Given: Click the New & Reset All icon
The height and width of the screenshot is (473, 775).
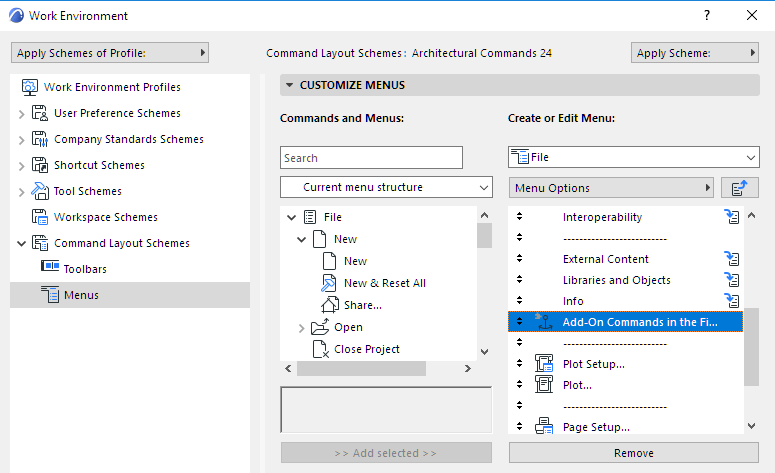Looking at the screenshot, I should click(x=329, y=283).
